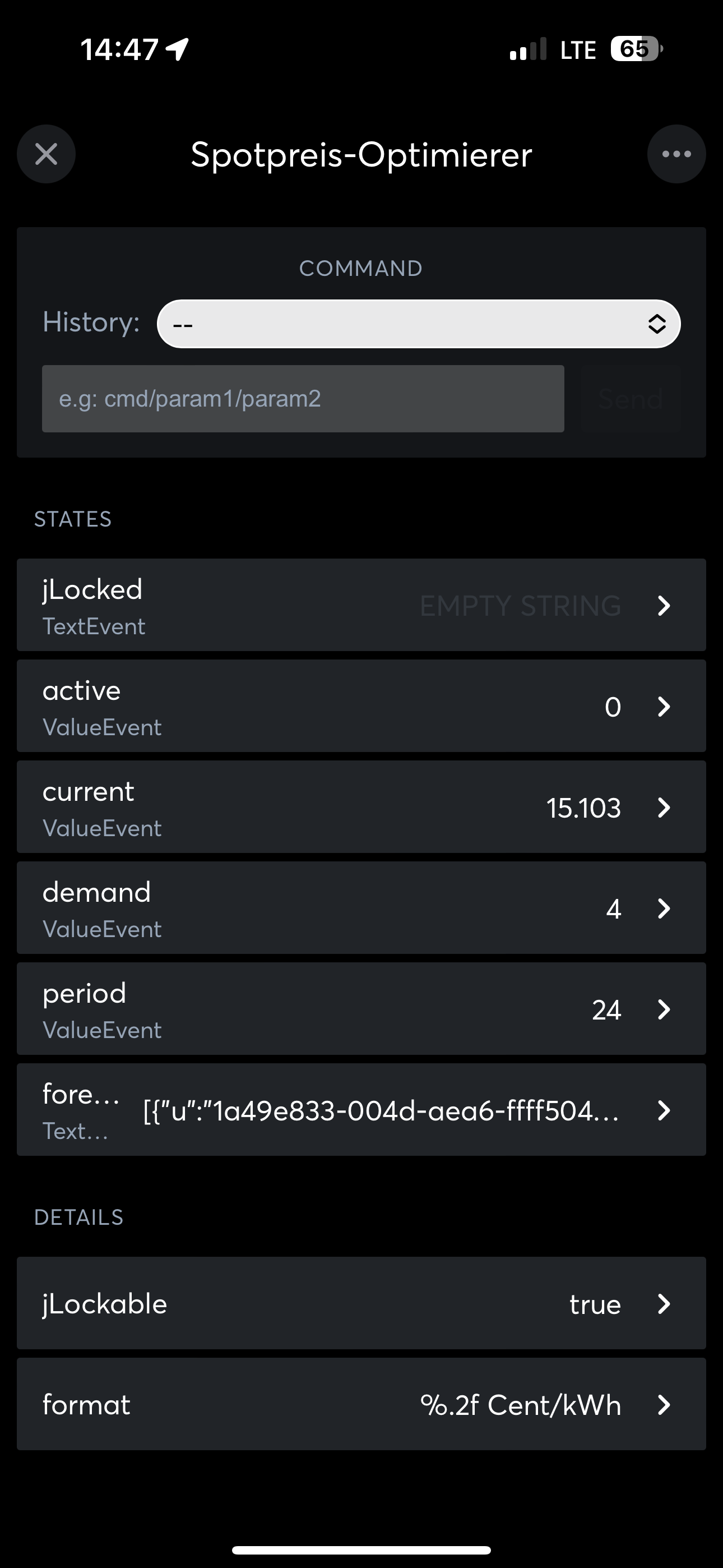This screenshot has width=723, height=1568.
Task: Click the jLockable chevron arrow
Action: (x=664, y=1304)
